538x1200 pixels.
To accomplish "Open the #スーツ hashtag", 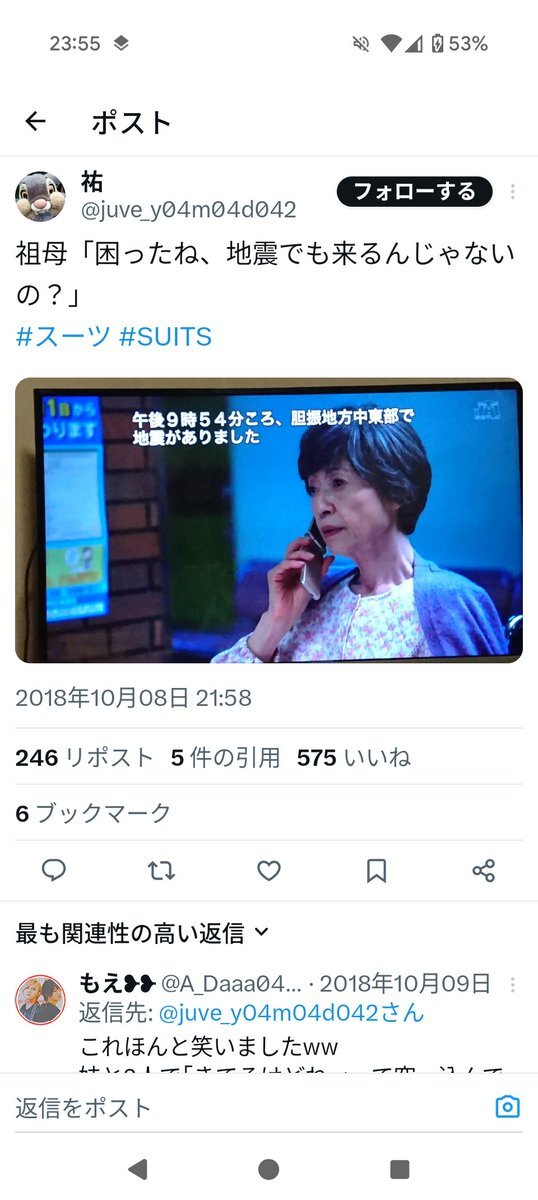I will (63, 337).
